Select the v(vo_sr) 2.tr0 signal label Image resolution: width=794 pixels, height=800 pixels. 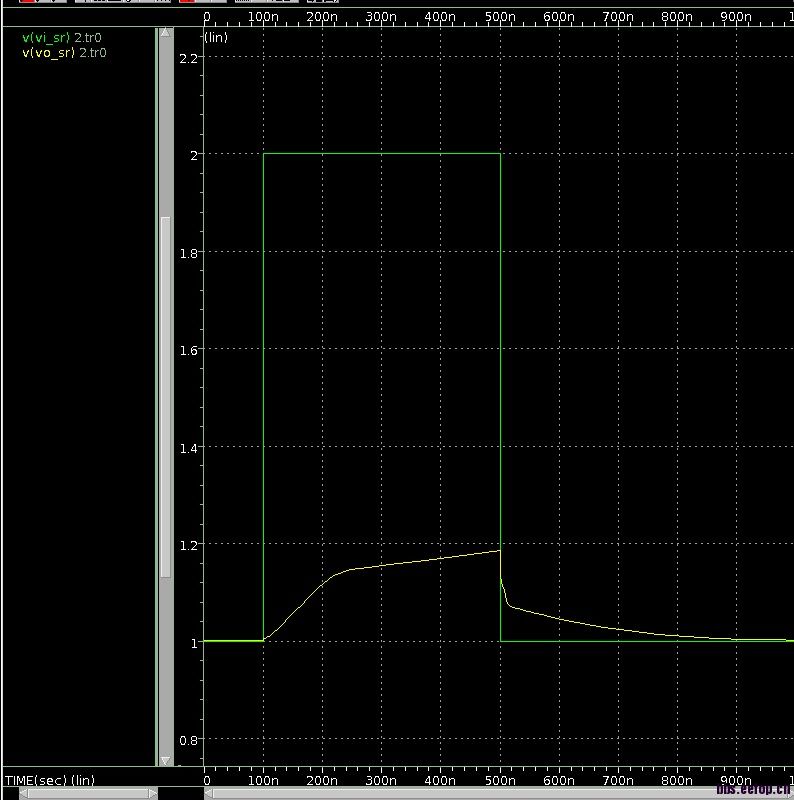click(x=64, y=53)
